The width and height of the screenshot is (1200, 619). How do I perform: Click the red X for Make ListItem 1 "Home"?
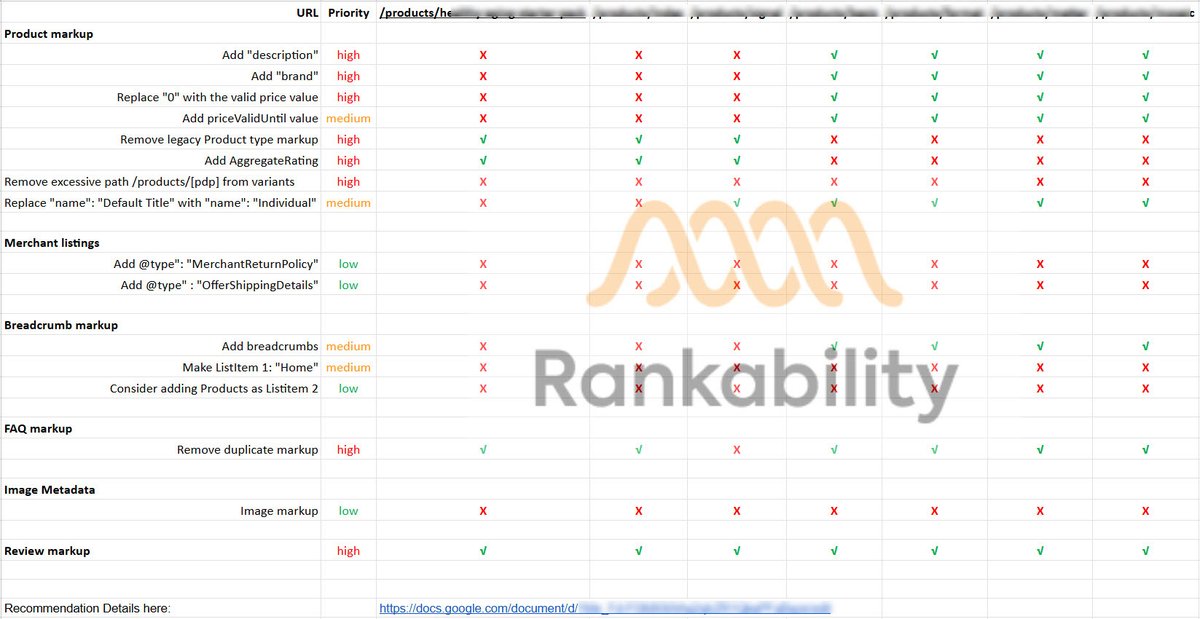[x=483, y=367]
